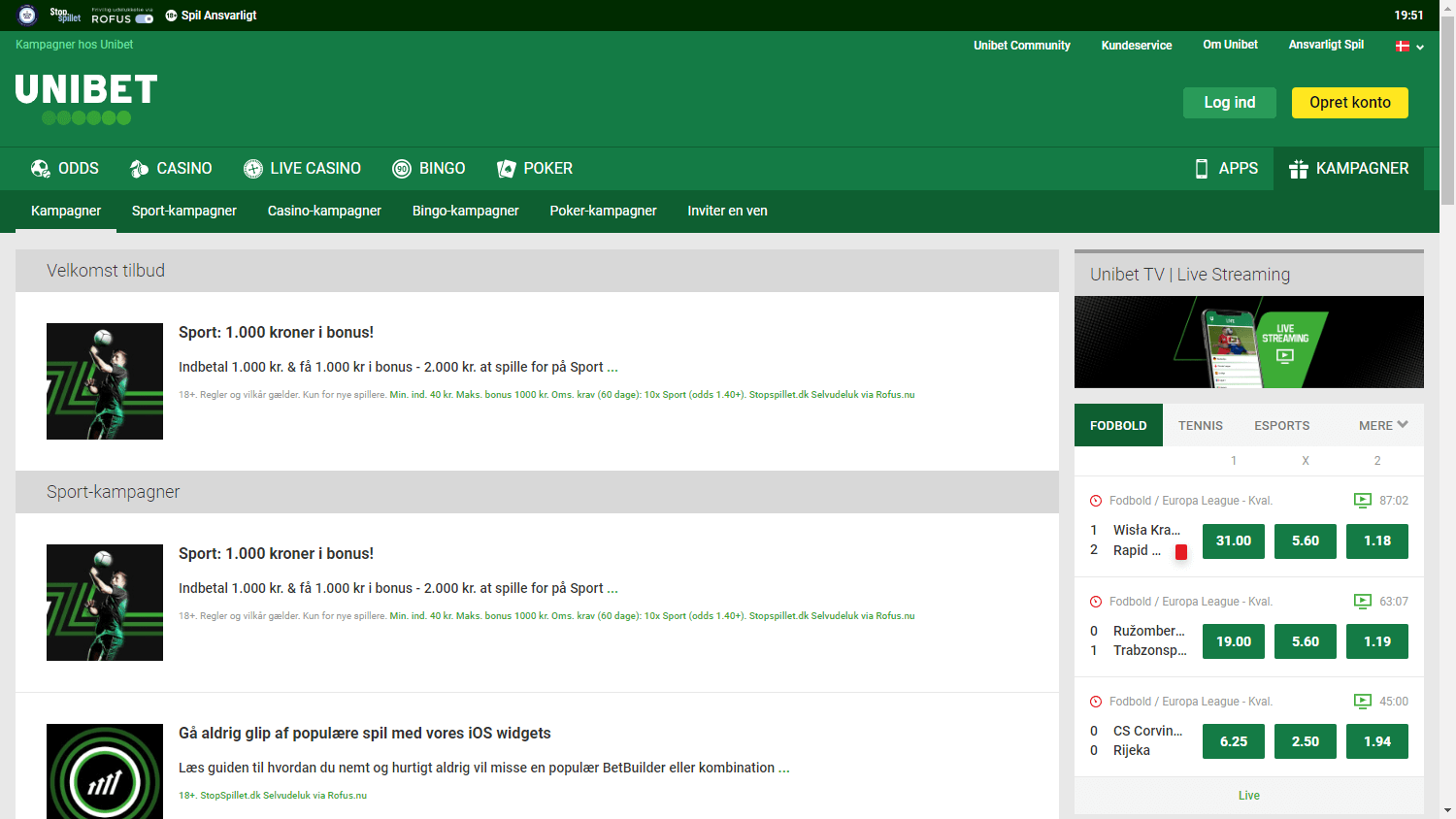
Task: Open the ROFUS self-exclusion logo
Action: pos(122,16)
